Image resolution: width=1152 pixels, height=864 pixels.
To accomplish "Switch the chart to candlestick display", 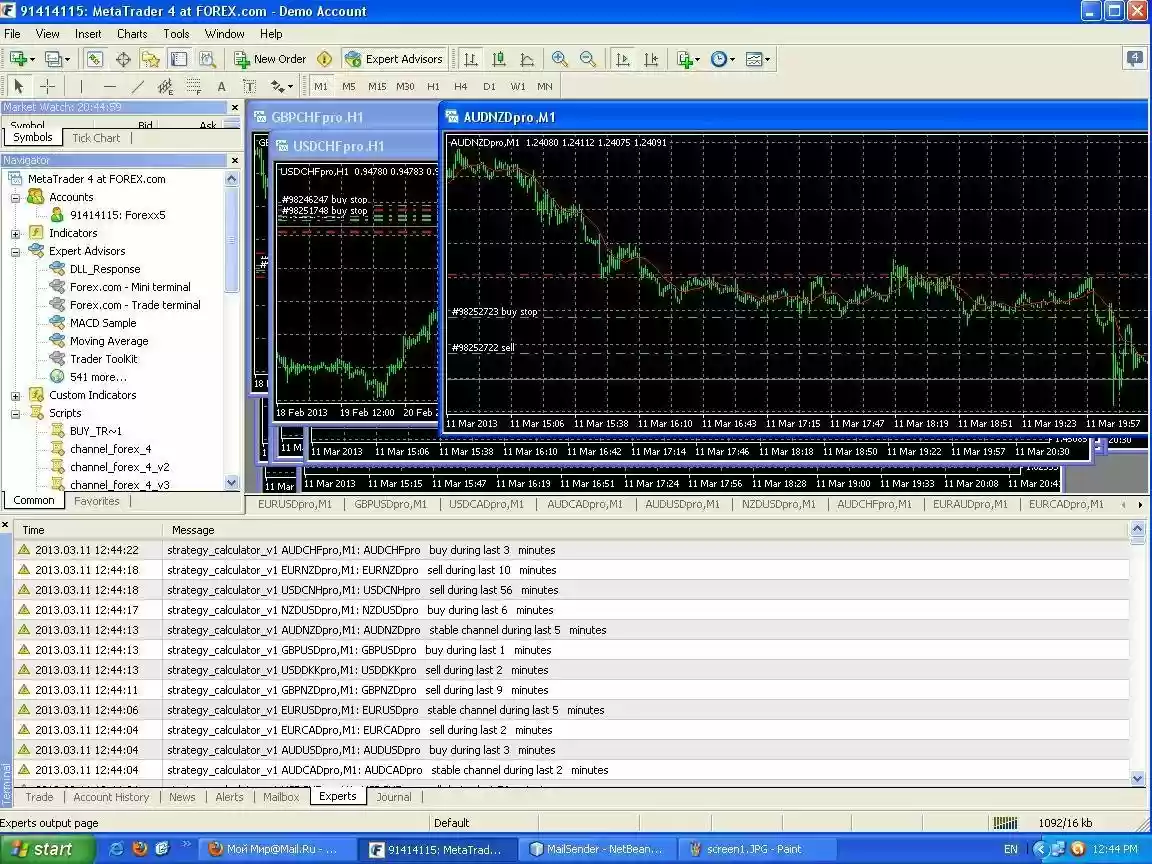I will coord(498,59).
